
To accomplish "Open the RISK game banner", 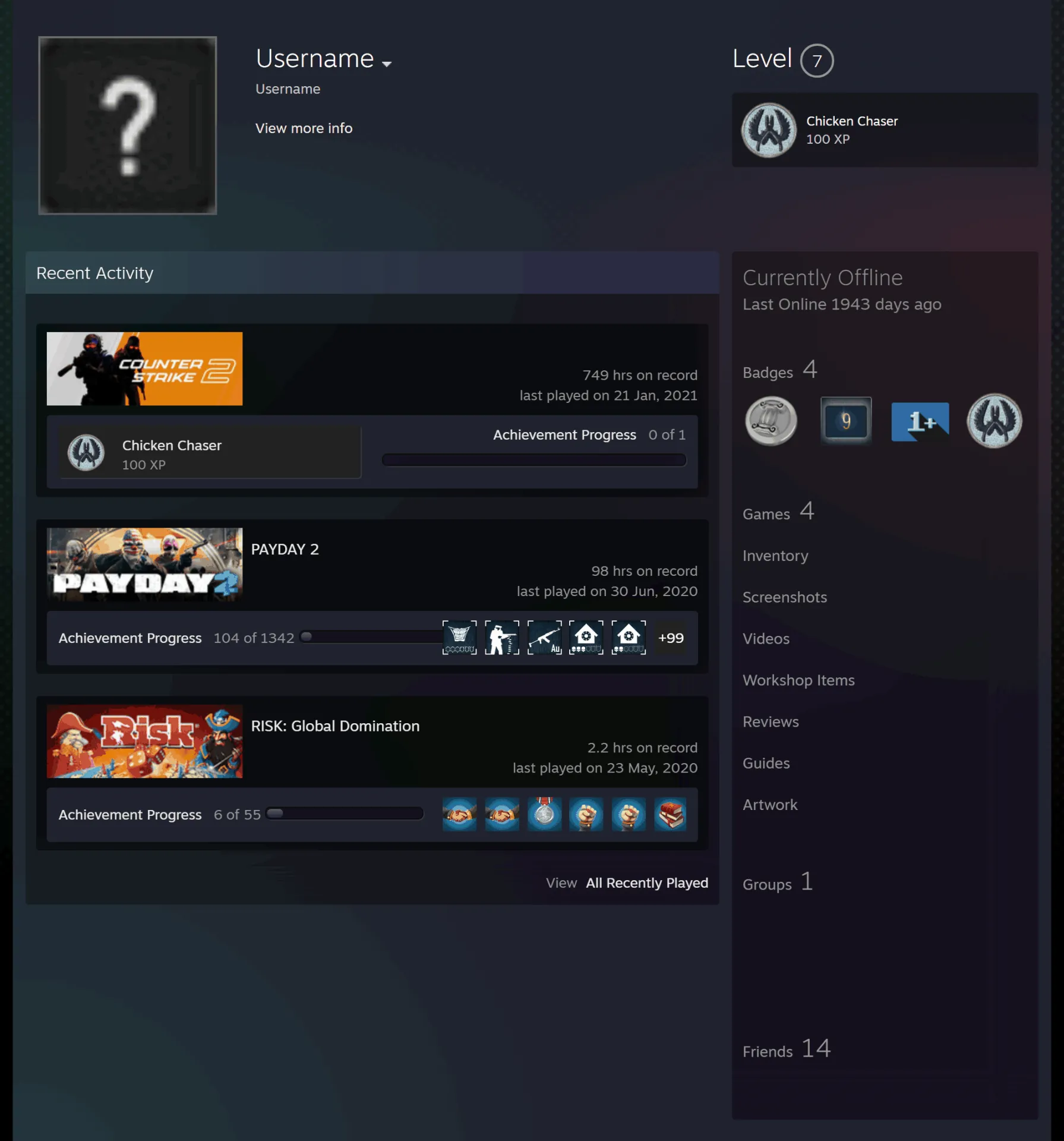I will pos(144,742).
